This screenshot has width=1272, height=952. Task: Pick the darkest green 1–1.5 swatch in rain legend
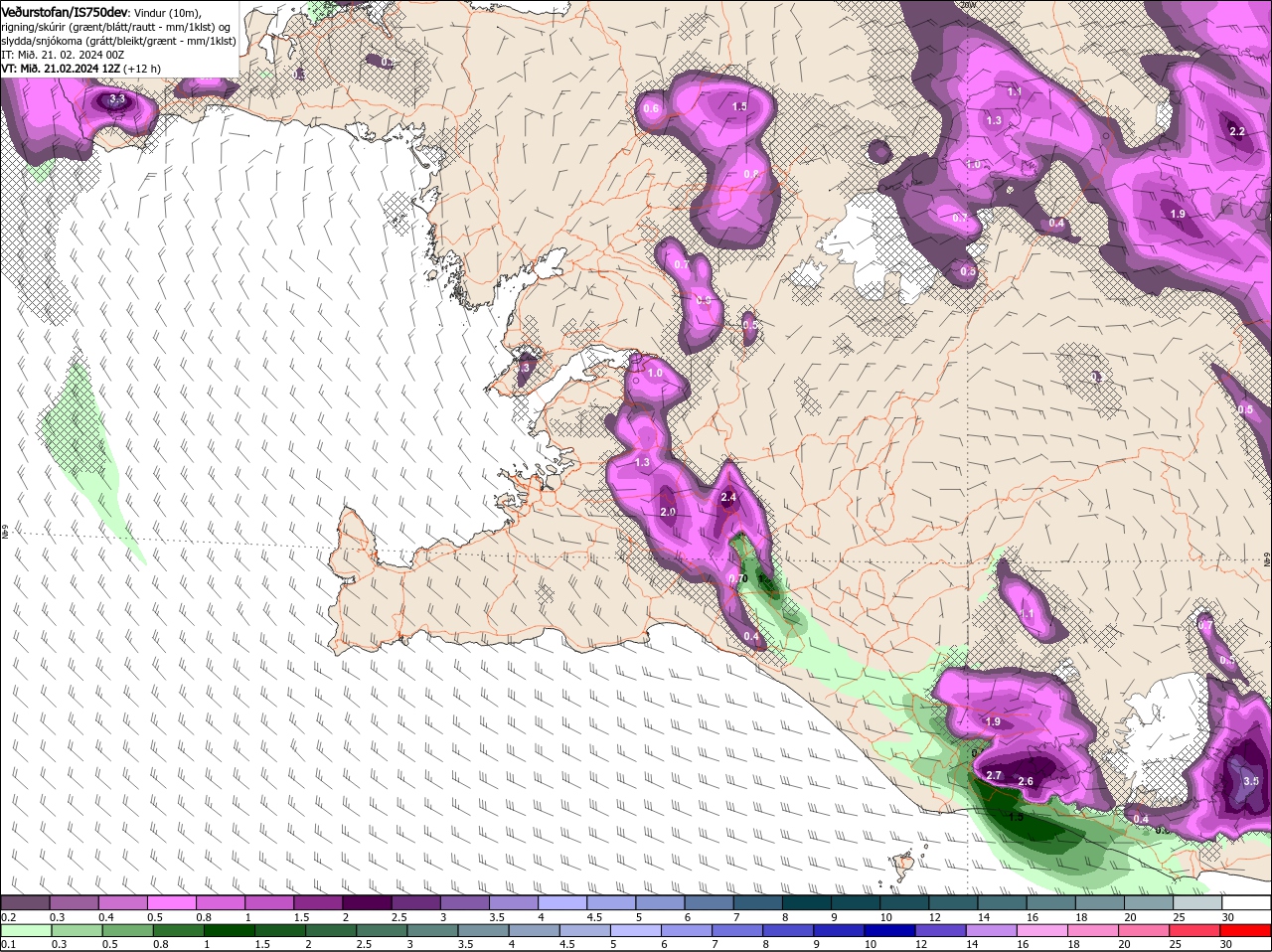[228, 930]
